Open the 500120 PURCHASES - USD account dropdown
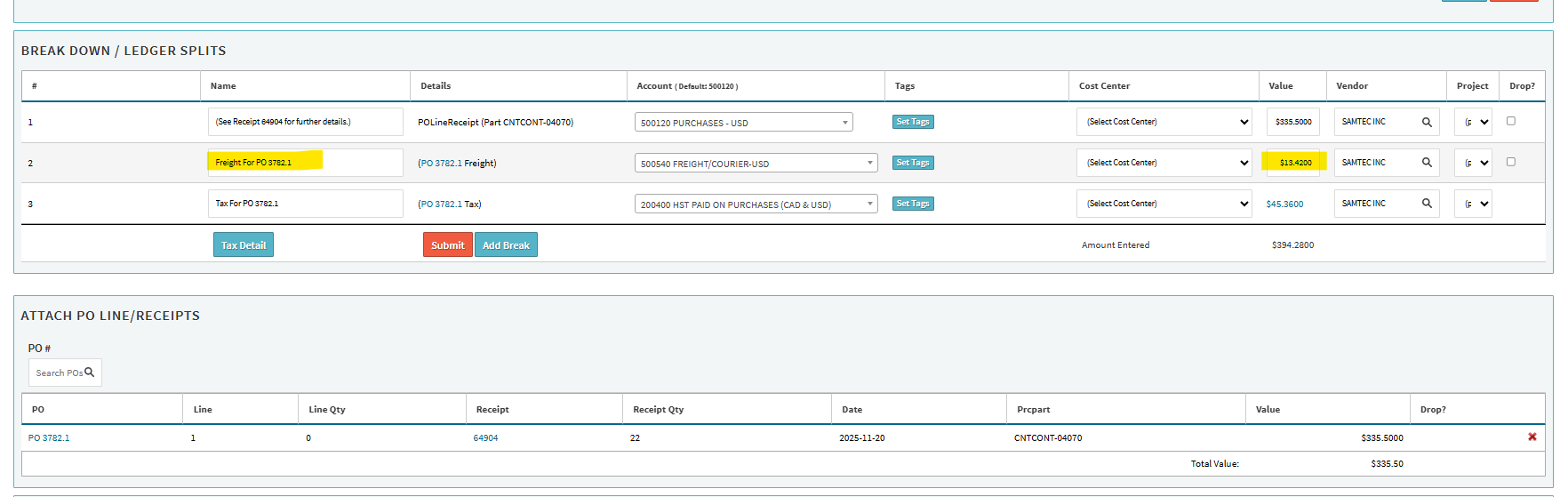The image size is (1568, 497). [743, 123]
